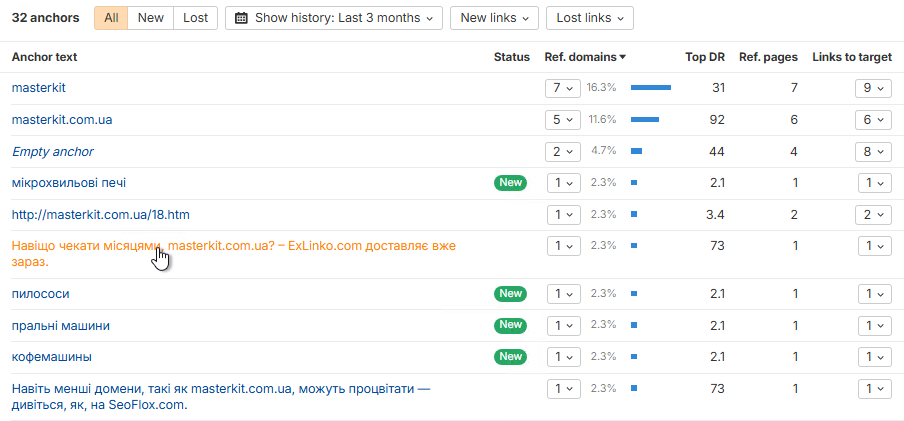
Task: Select the All filter tab
Action: click(111, 18)
